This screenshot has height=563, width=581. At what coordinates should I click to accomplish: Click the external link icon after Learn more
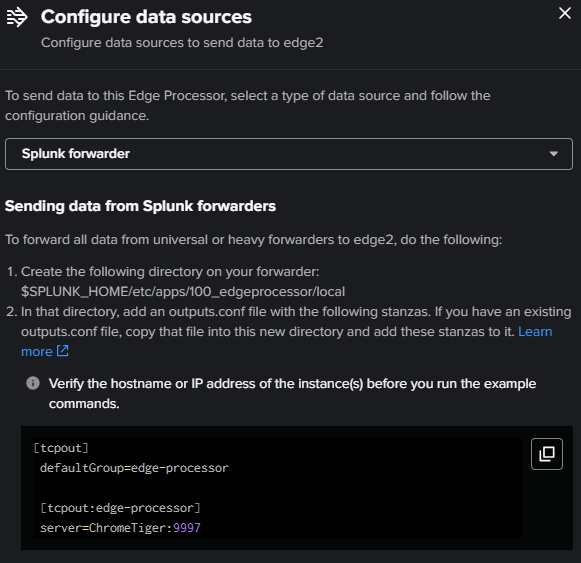tap(63, 351)
